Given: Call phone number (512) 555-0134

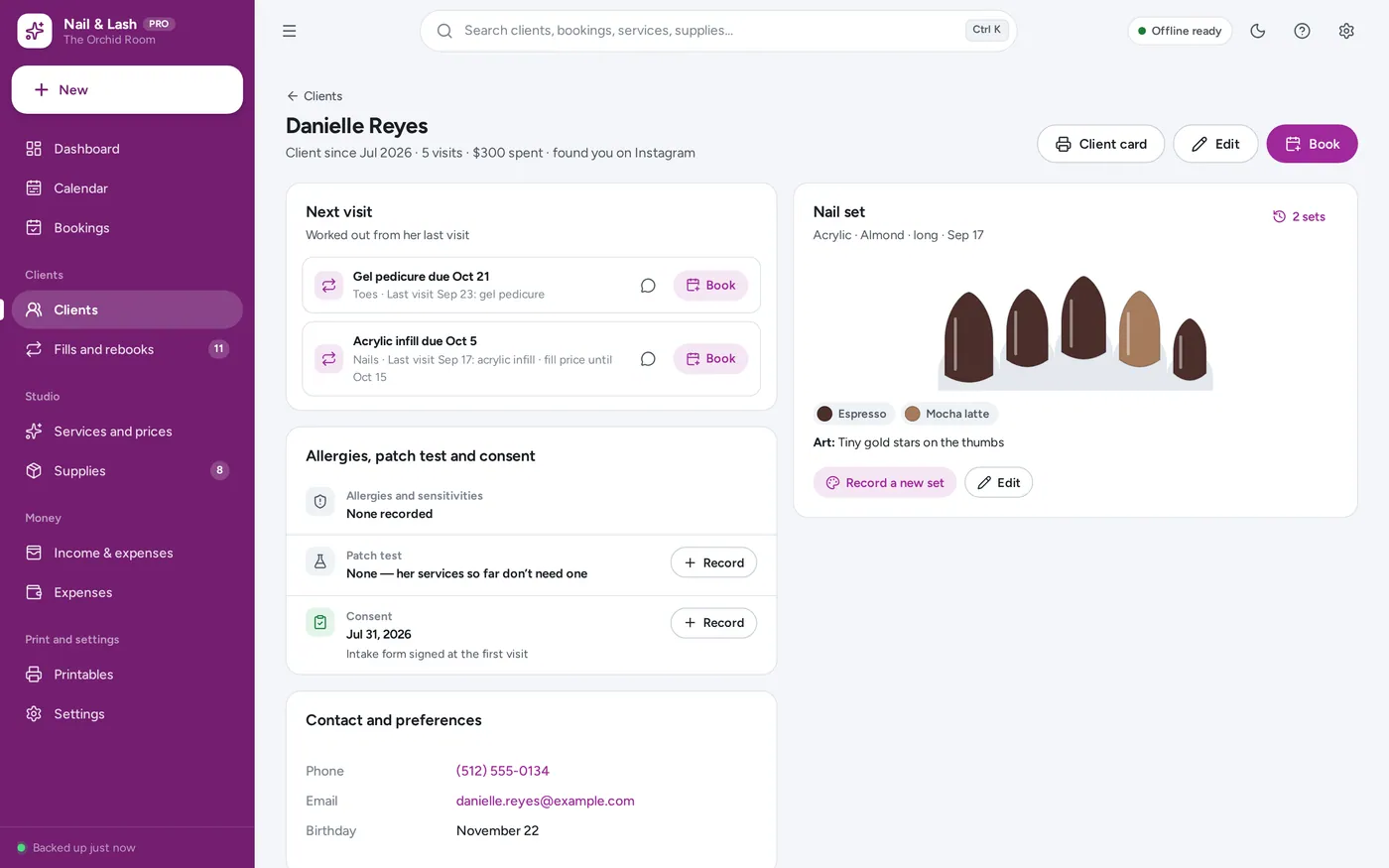Looking at the screenshot, I should click(x=502, y=771).
